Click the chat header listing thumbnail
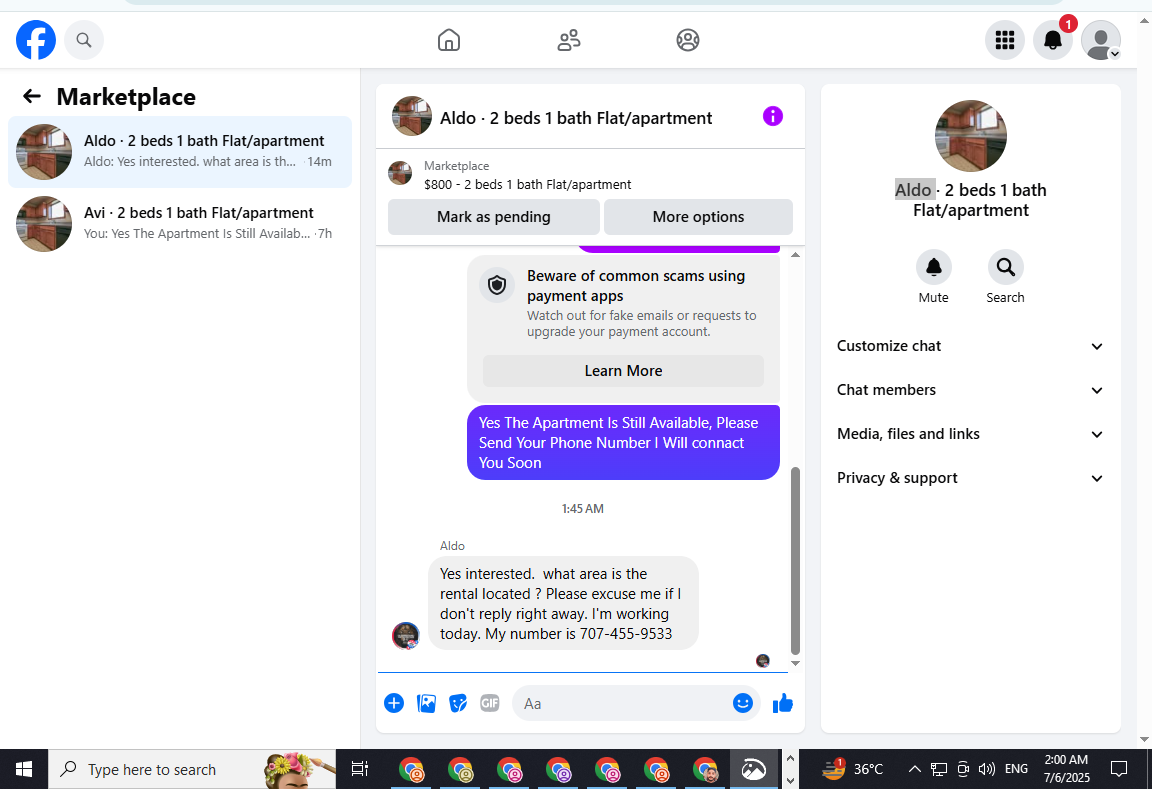 tap(411, 116)
